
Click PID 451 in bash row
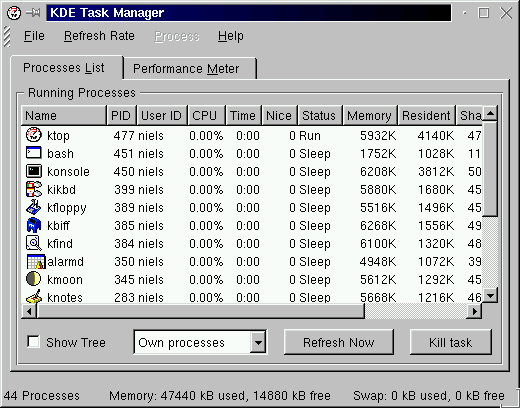click(x=124, y=154)
